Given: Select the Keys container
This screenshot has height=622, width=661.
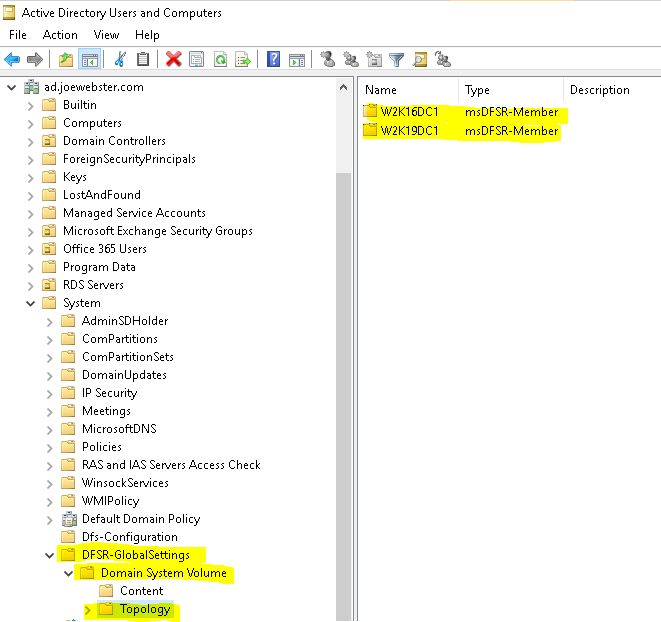Looking at the screenshot, I should (x=75, y=177).
